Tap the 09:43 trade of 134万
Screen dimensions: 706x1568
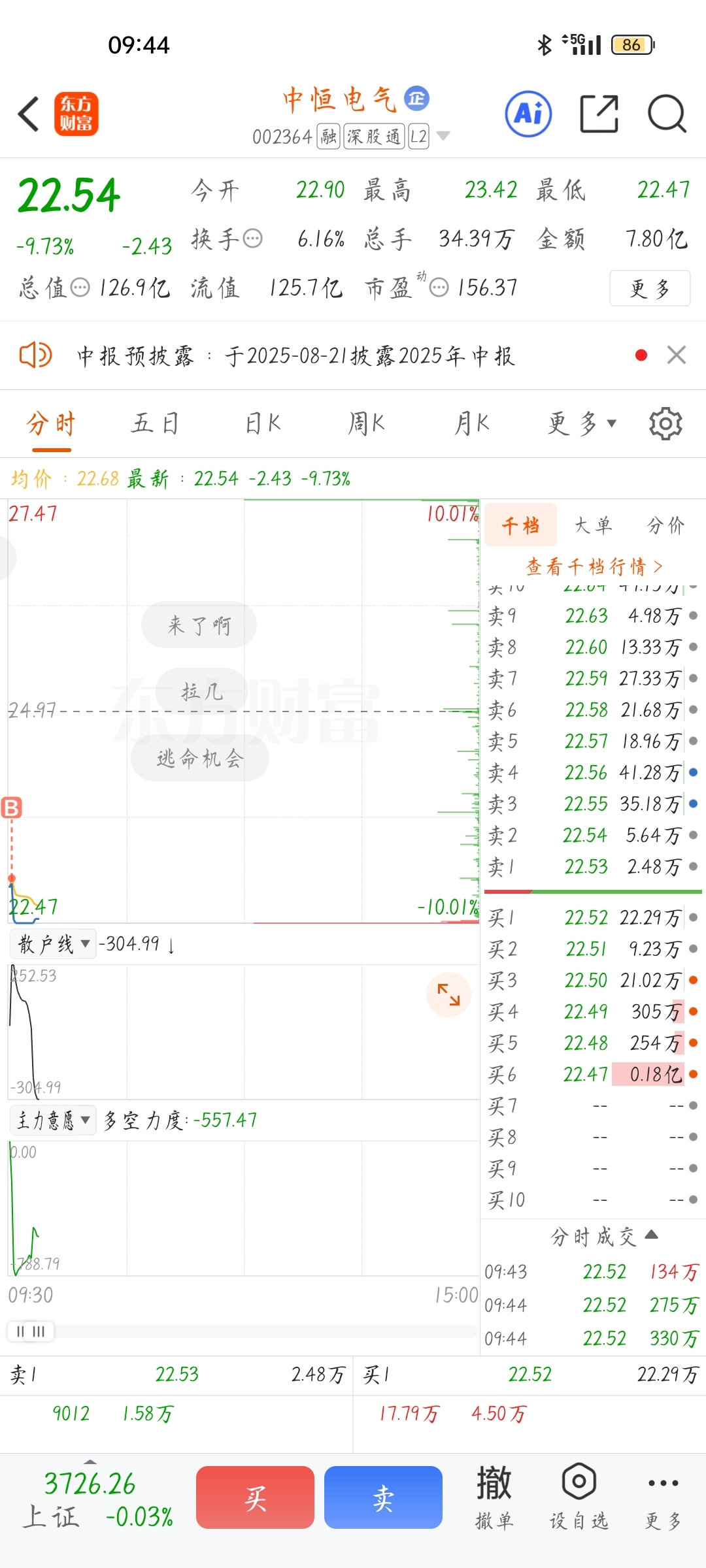click(x=592, y=1271)
